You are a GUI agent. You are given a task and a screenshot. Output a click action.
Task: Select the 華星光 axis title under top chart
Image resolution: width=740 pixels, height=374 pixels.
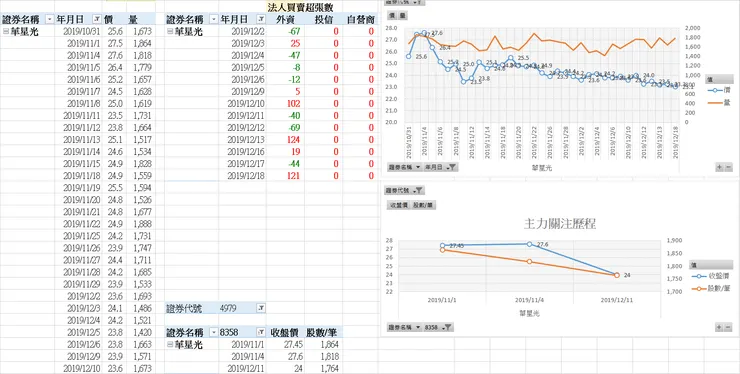click(x=542, y=167)
